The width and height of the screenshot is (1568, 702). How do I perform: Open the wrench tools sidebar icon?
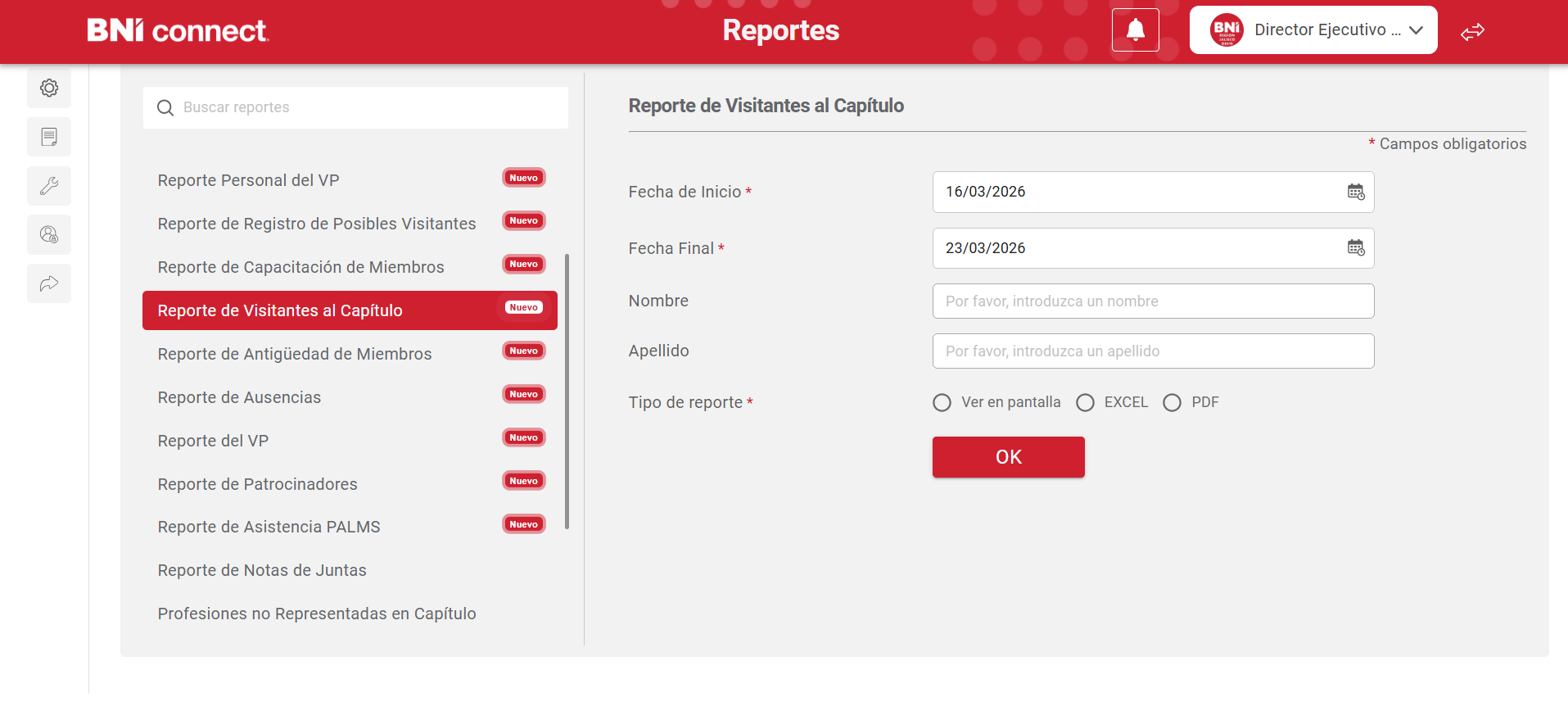click(49, 186)
